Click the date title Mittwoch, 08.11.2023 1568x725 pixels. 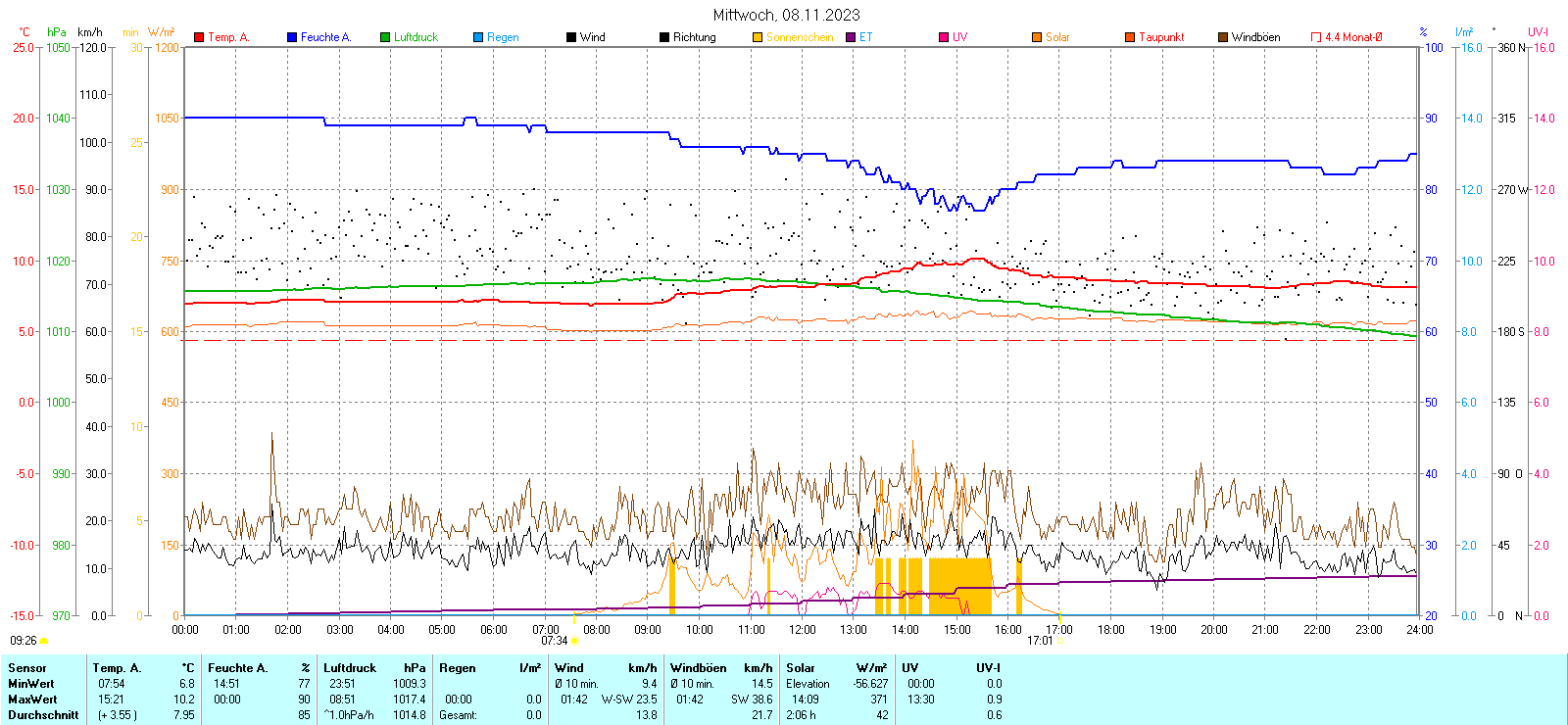[786, 15]
